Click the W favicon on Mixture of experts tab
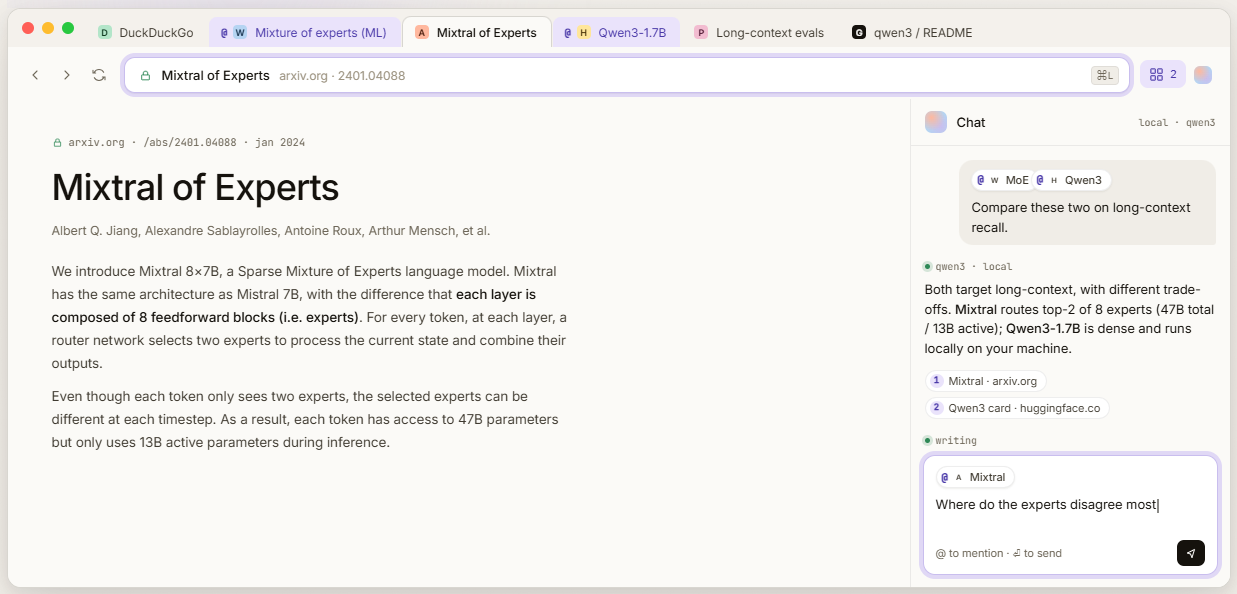This screenshot has width=1237, height=594. tap(240, 32)
